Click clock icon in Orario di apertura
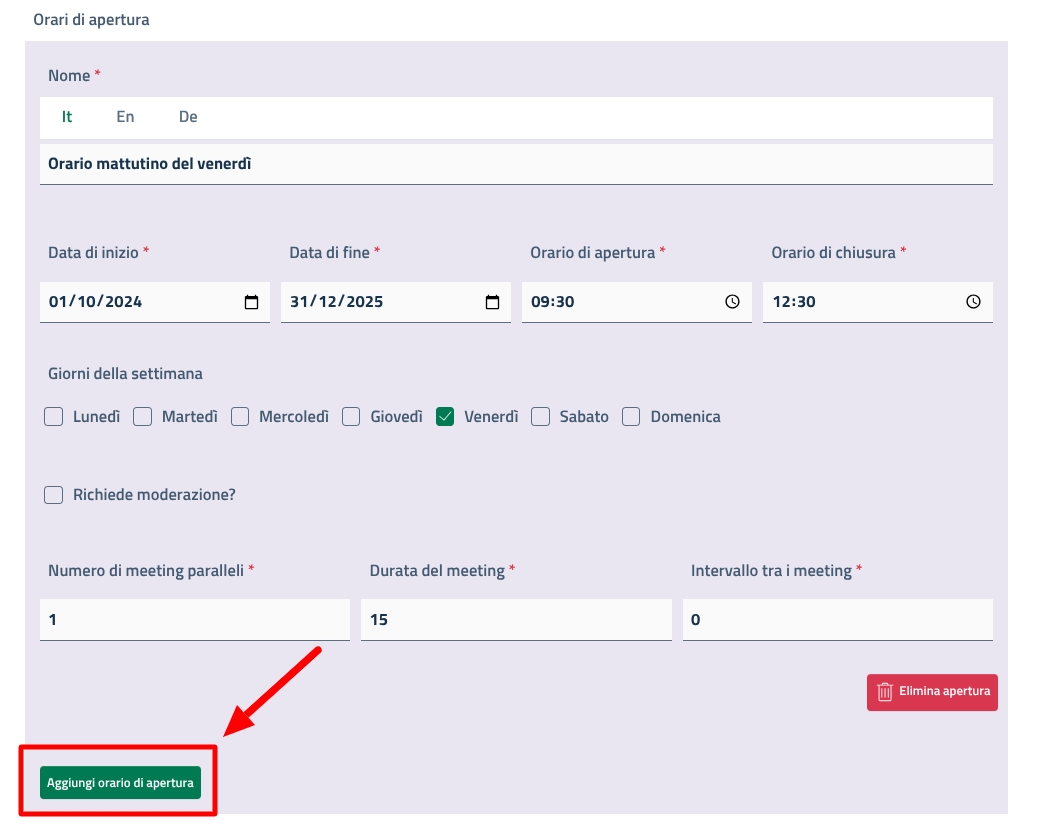1040x835 pixels. (732, 302)
